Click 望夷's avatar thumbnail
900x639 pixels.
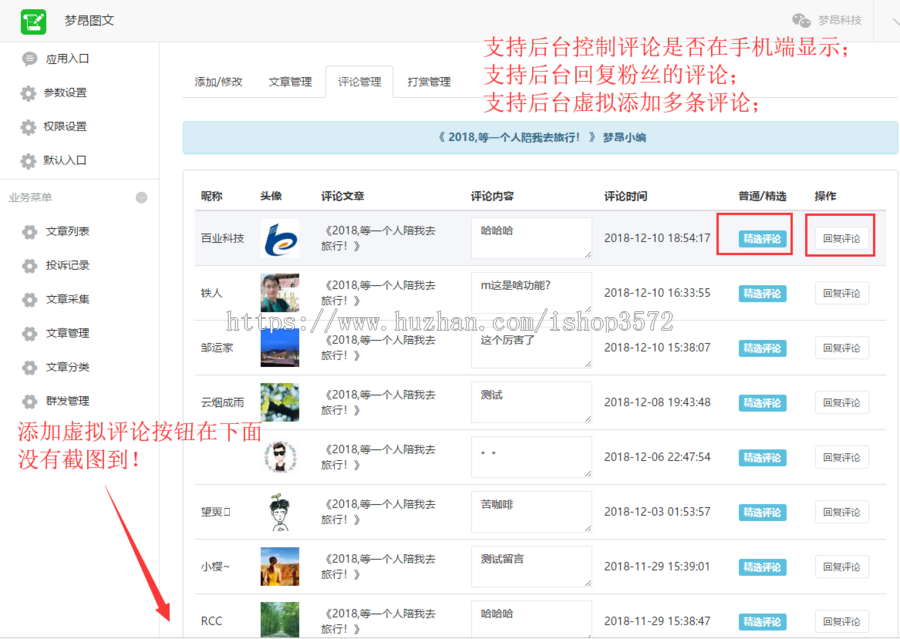[275, 512]
